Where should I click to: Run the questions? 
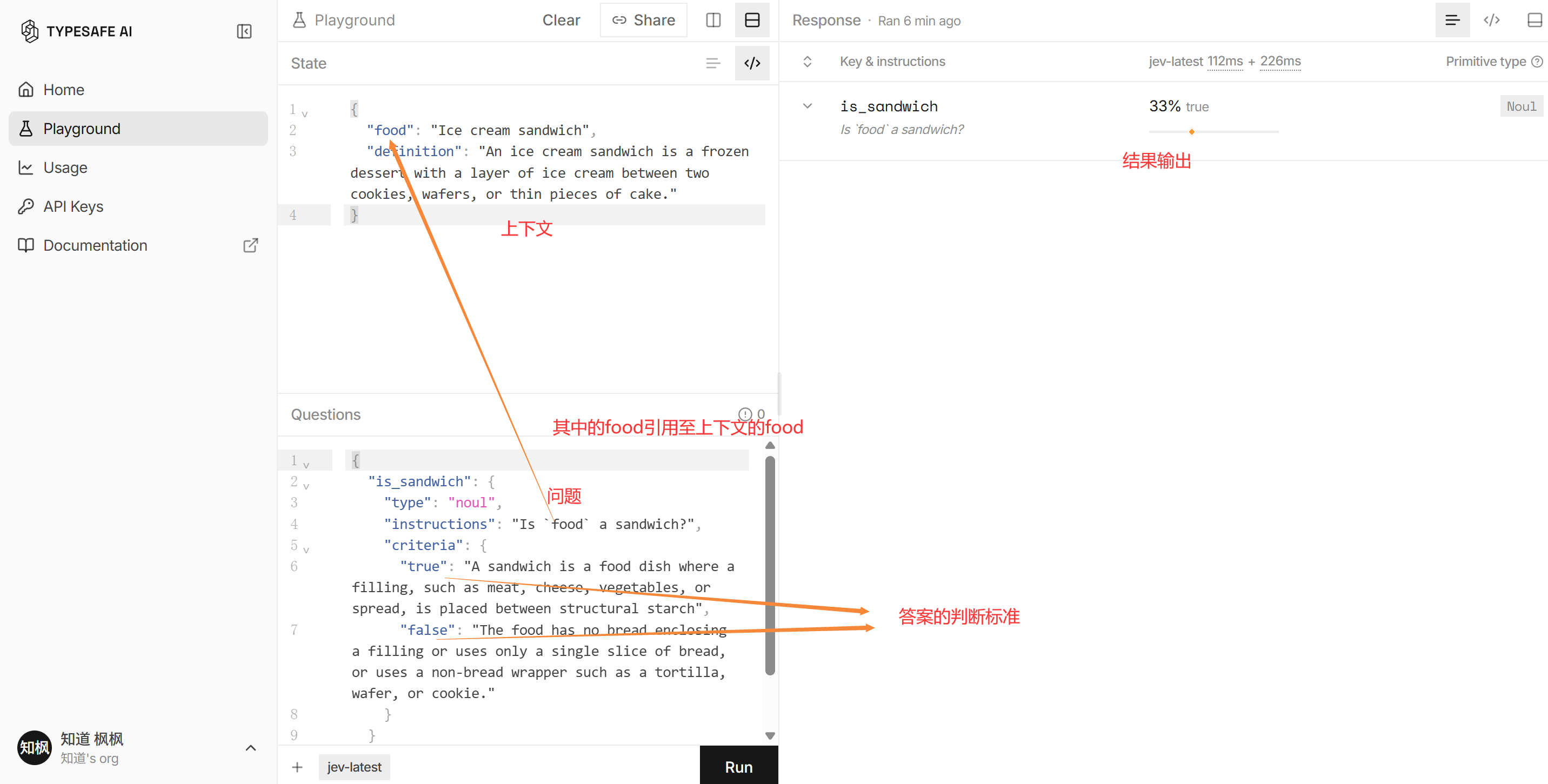[x=738, y=767]
